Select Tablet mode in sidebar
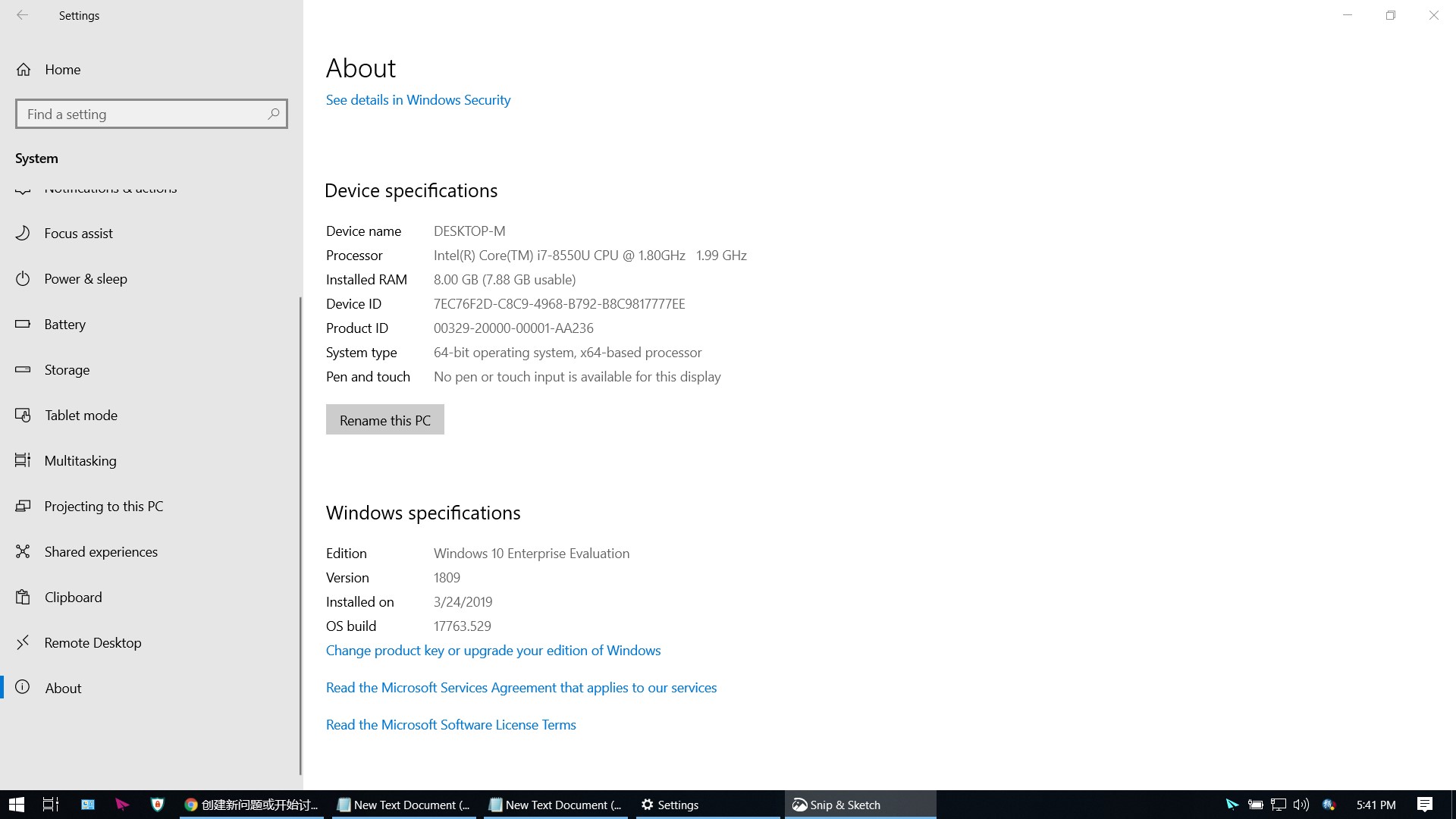Viewport: 1456px width, 819px height. tap(150, 416)
